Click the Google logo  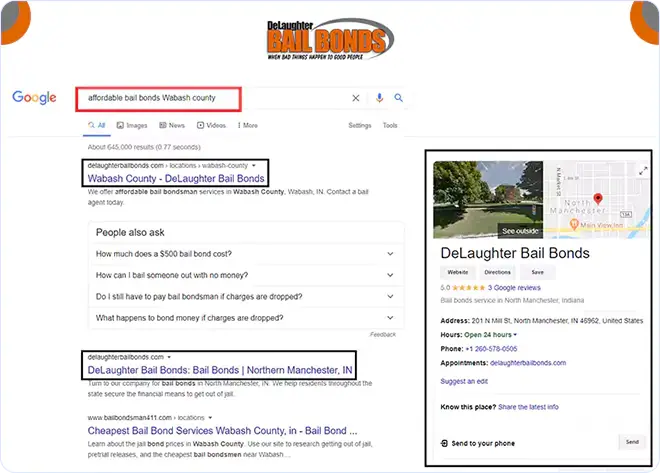tap(34, 98)
